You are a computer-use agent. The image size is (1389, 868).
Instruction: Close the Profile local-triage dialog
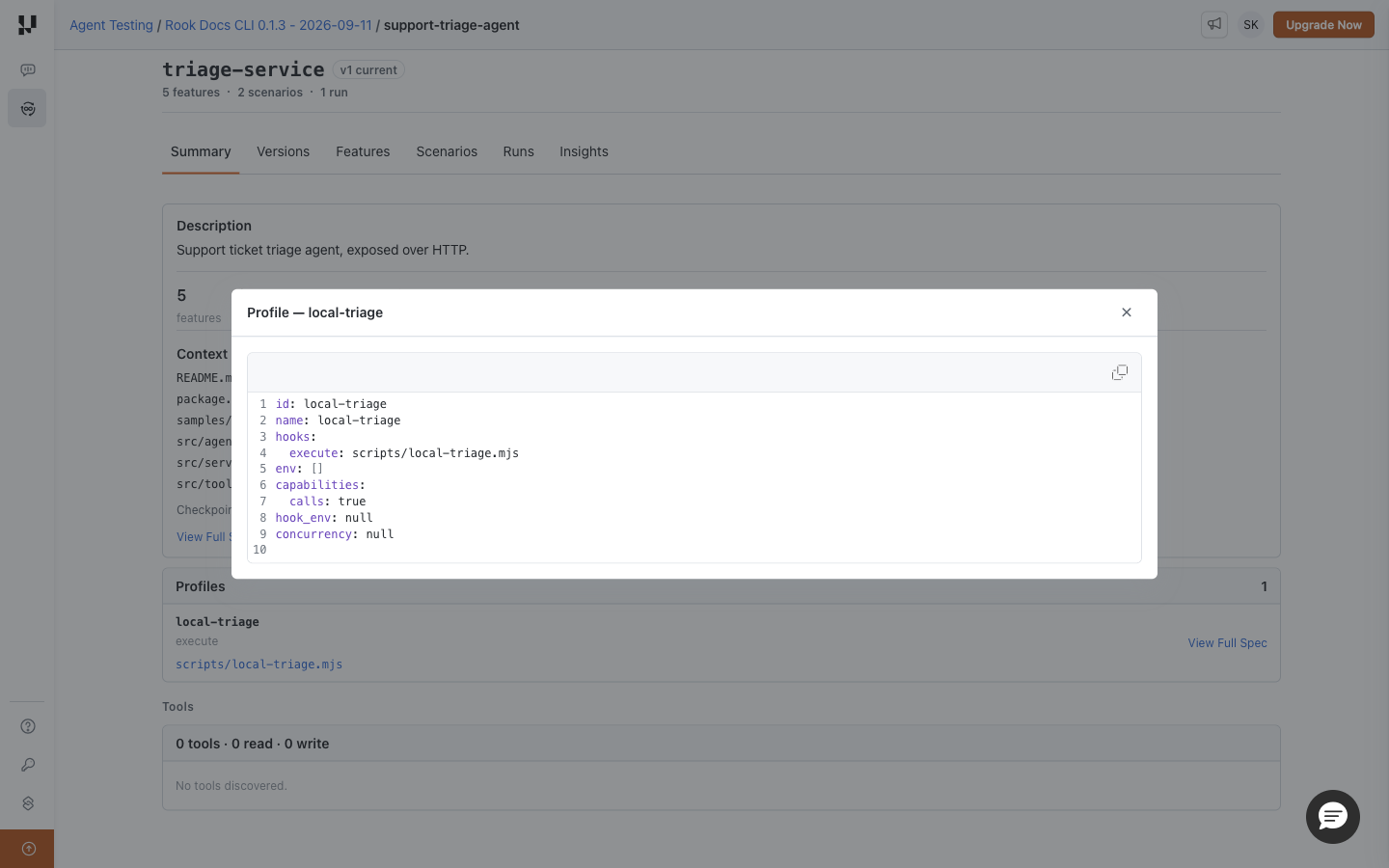click(x=1127, y=312)
